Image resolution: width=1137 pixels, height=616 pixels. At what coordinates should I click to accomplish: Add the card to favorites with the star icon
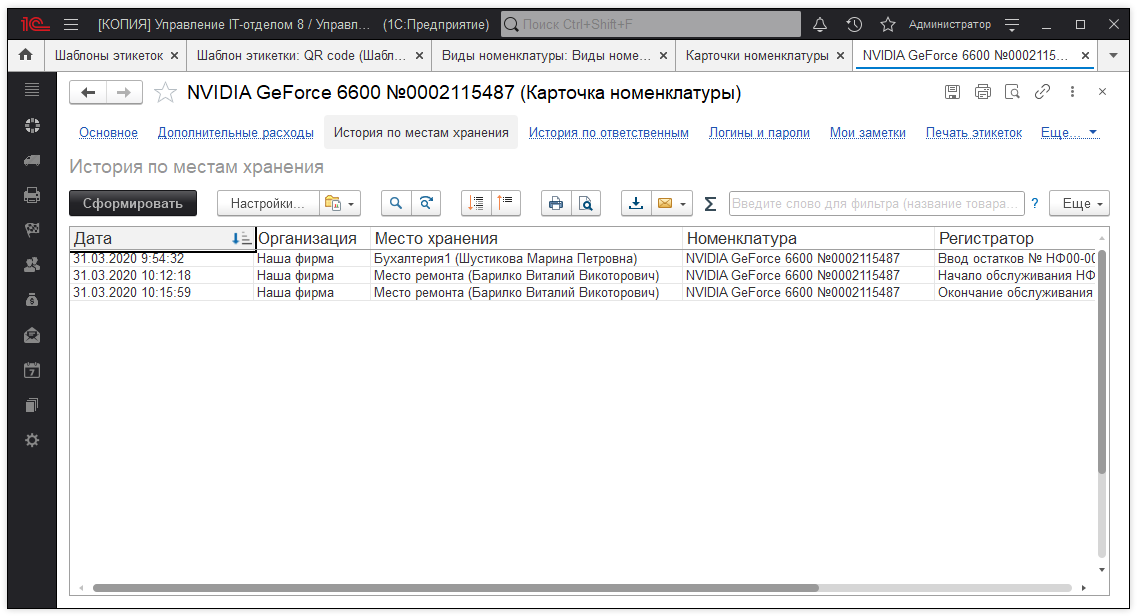pos(165,93)
